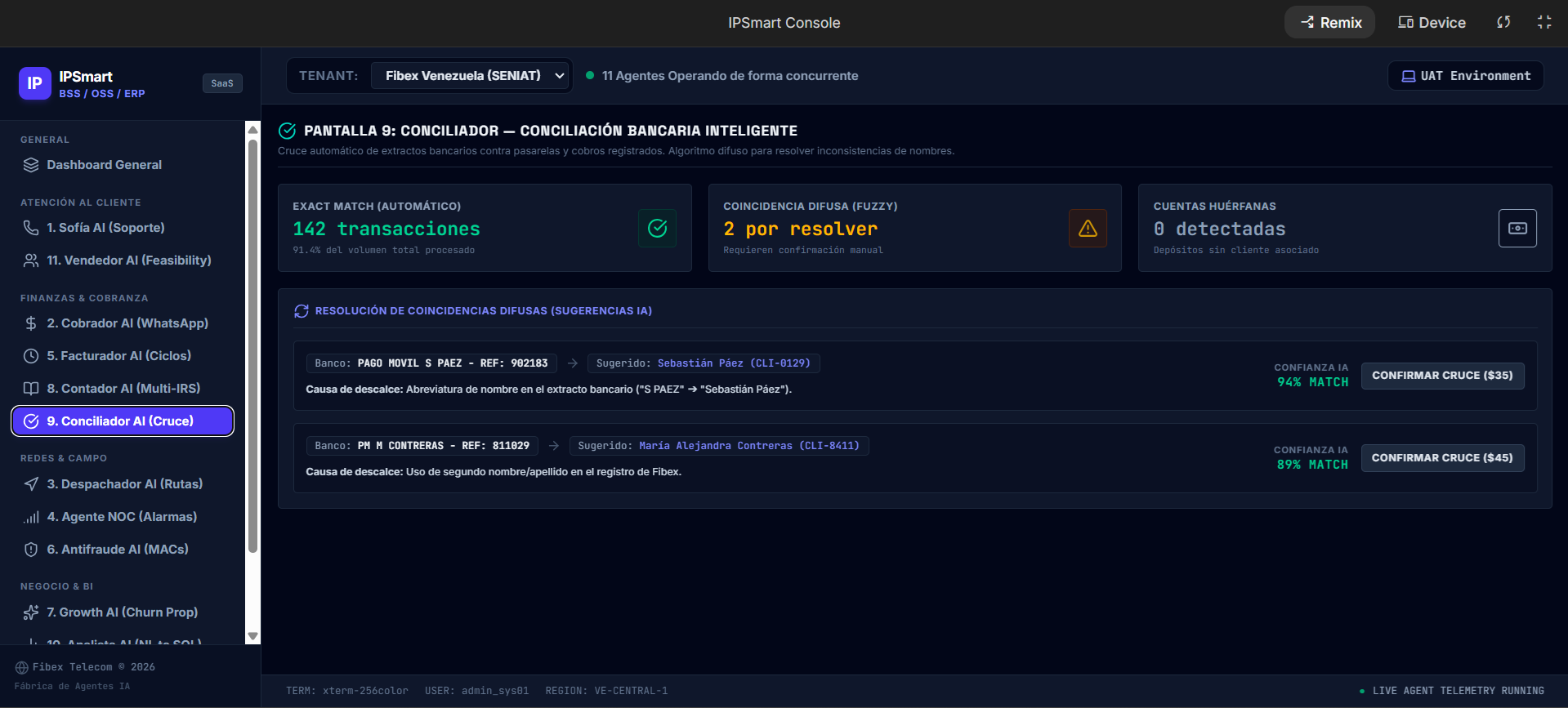This screenshot has height=708, width=1568.
Task: Click the clock icon beside Facturador AI
Action: click(31, 356)
